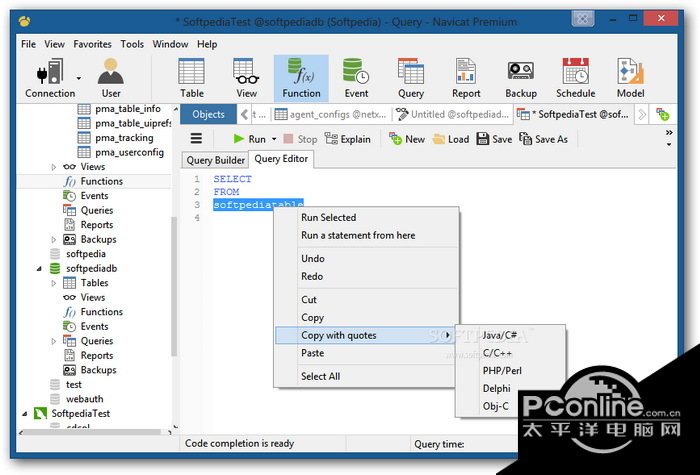Select the SoftpediaTest @sof tab
This screenshot has height=475, width=700.
coord(574,114)
